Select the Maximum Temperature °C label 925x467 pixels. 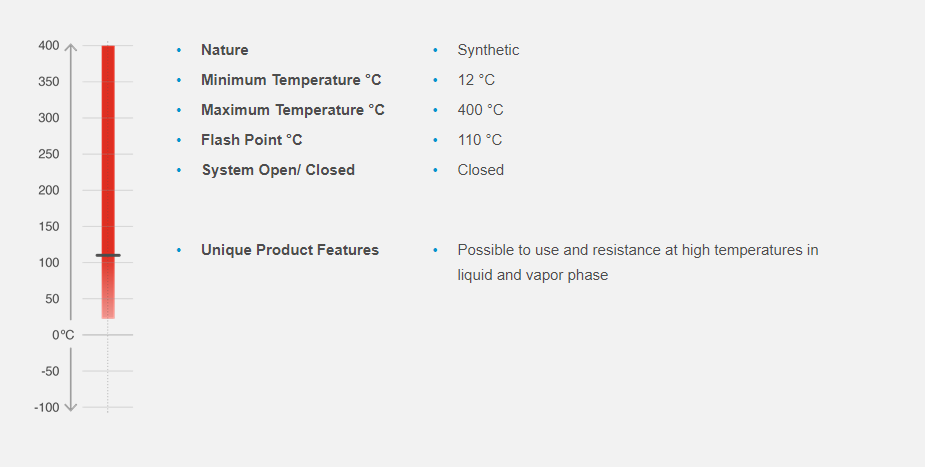point(292,110)
